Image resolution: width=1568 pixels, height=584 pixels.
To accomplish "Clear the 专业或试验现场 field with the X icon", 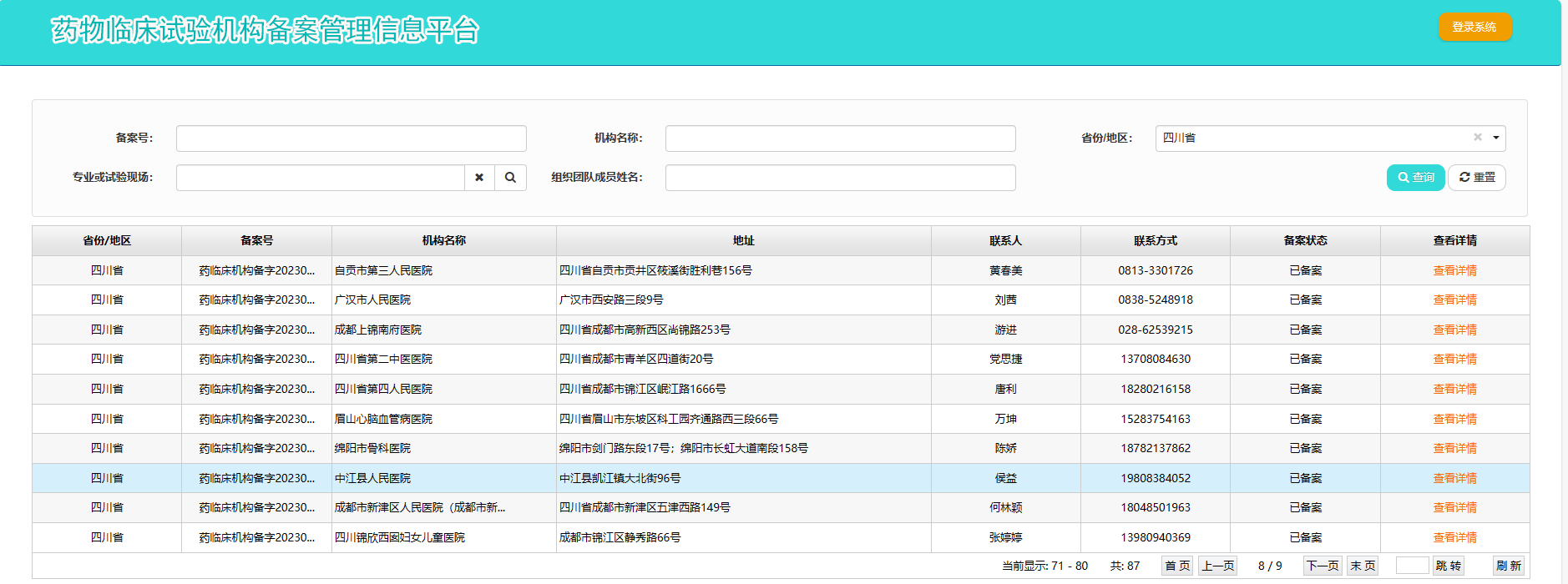I will tap(479, 178).
